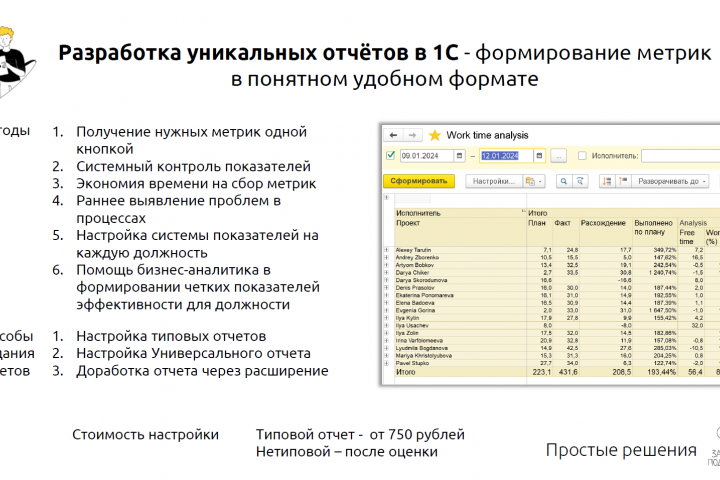
Task: Click list item Настройка Универсального отчета
Action: (193, 353)
